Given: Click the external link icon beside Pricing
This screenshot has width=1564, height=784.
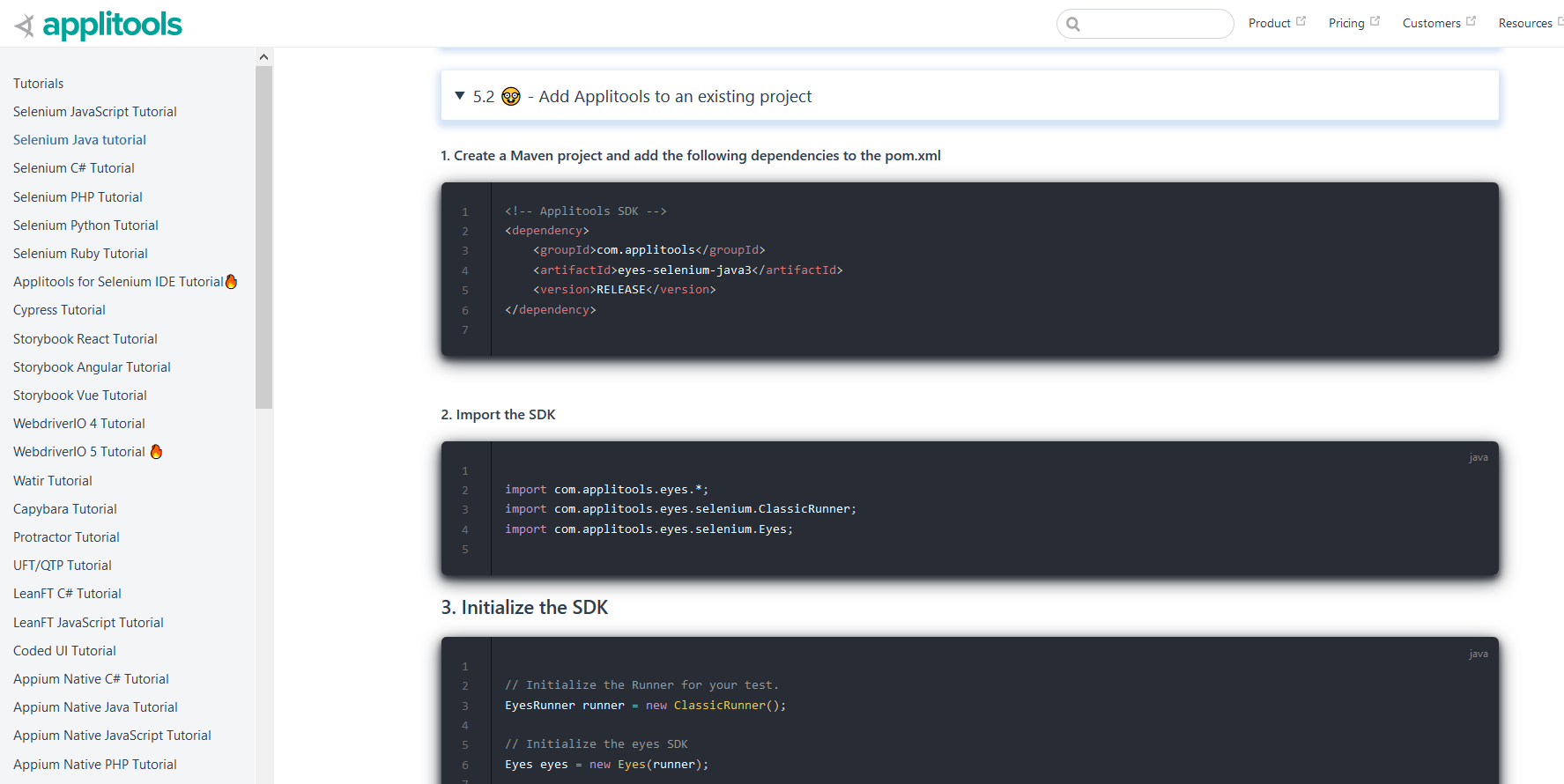Looking at the screenshot, I should tap(1375, 21).
